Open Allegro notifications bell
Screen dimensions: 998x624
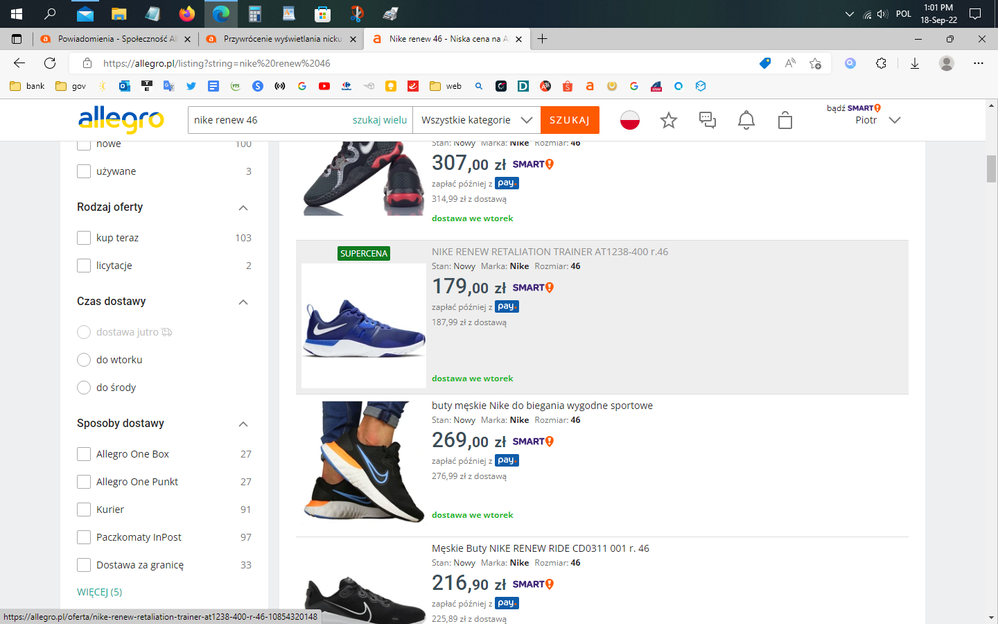coord(746,119)
